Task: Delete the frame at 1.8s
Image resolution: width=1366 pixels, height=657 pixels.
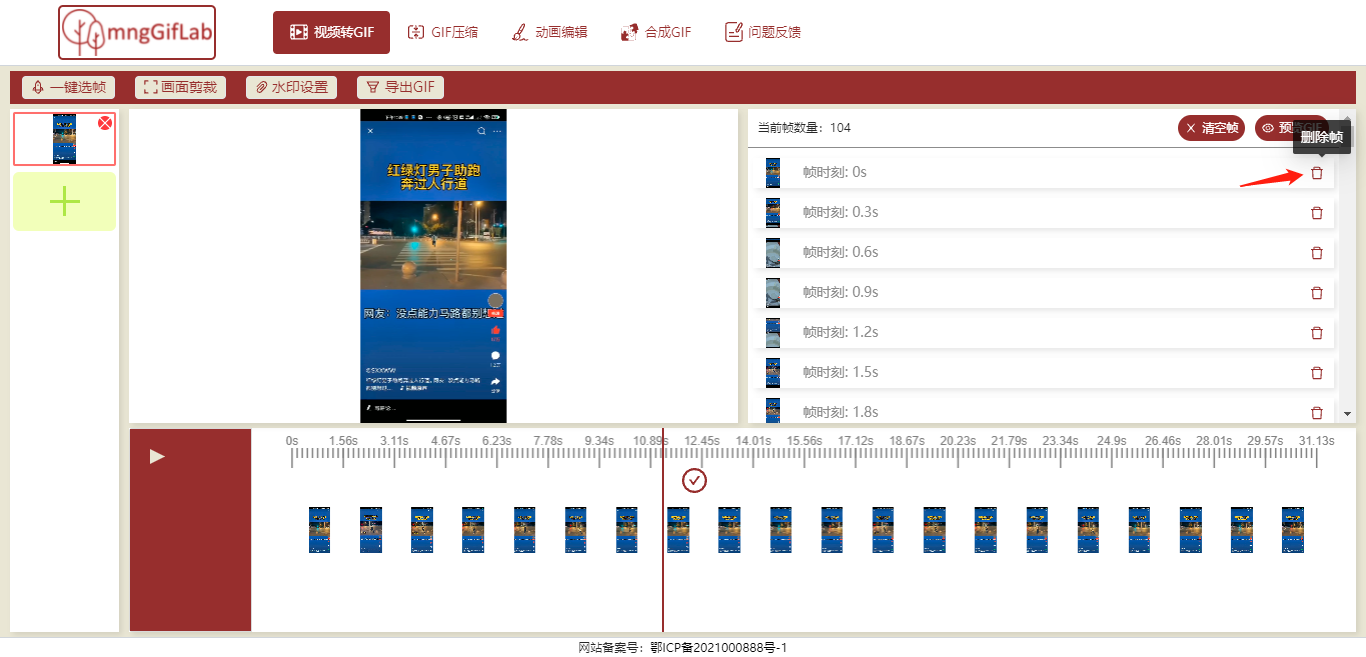Action: tap(1317, 412)
